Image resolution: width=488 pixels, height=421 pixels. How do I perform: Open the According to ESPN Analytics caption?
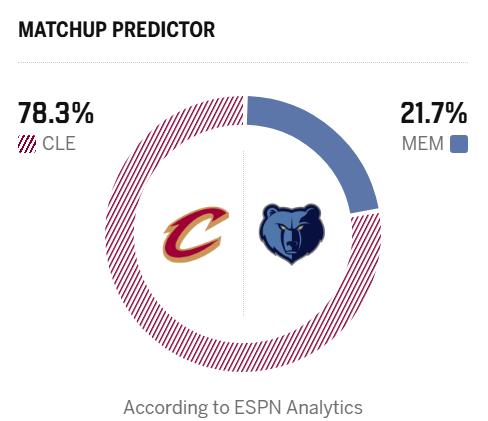243,408
